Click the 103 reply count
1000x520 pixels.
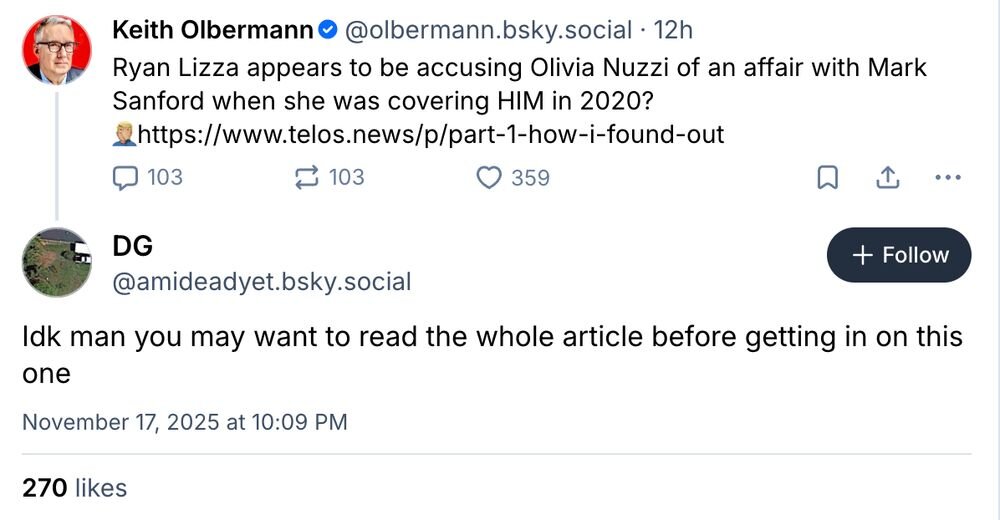164,178
